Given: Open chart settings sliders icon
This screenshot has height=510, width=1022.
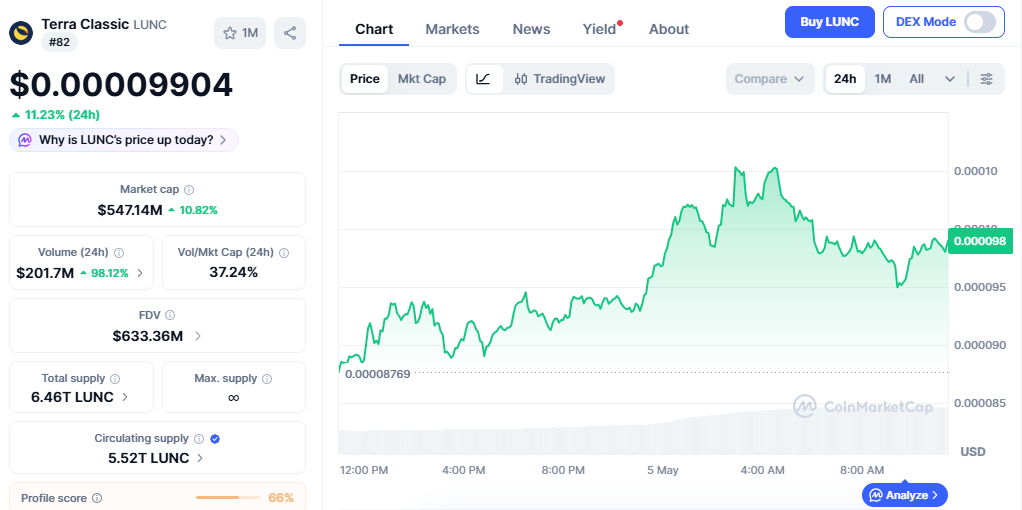Looking at the screenshot, I should pos(987,79).
